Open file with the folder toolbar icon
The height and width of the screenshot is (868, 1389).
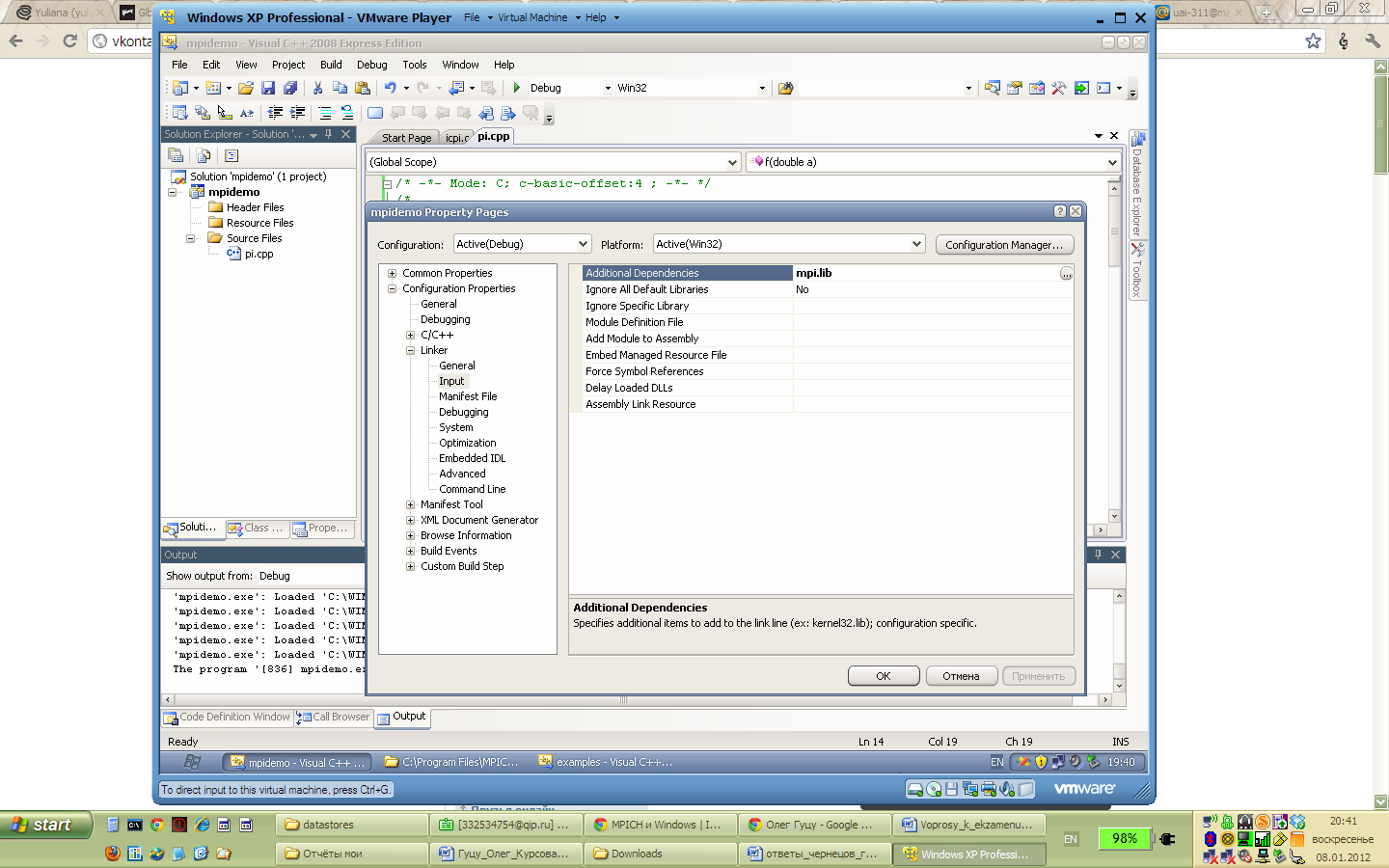[246, 88]
